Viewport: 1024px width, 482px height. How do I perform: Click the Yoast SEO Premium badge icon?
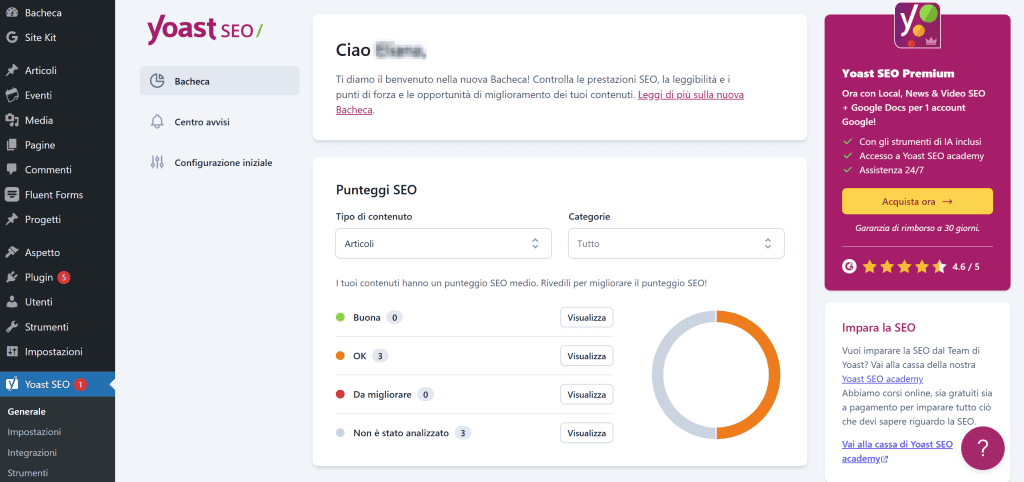point(917,25)
